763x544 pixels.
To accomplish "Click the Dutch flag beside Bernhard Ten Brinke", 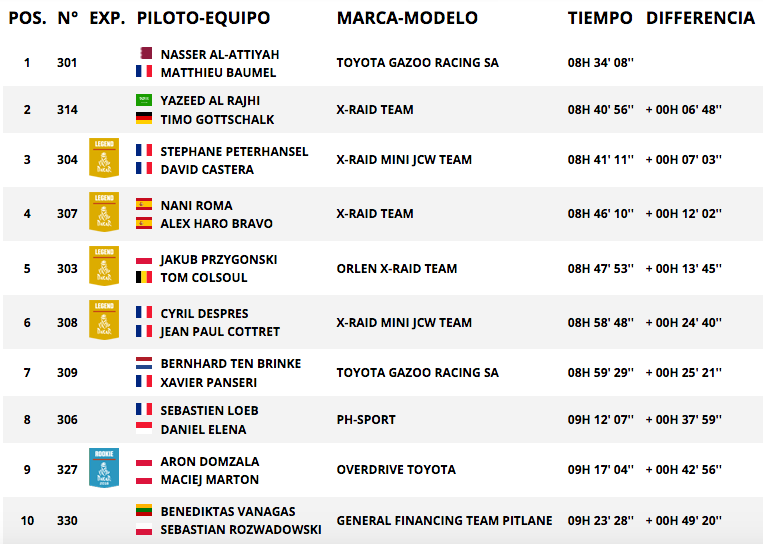I will [x=144, y=363].
